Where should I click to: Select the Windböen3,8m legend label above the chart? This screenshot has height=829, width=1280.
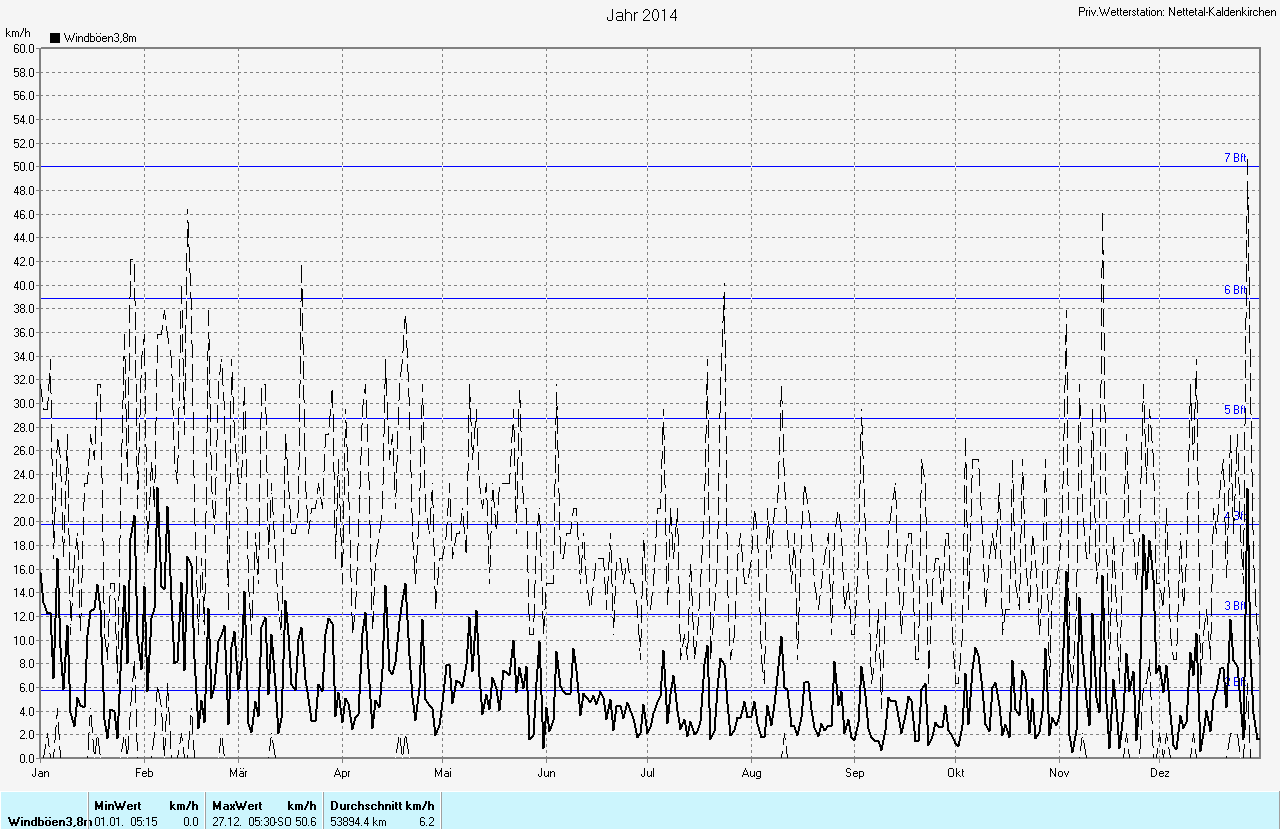click(x=100, y=38)
